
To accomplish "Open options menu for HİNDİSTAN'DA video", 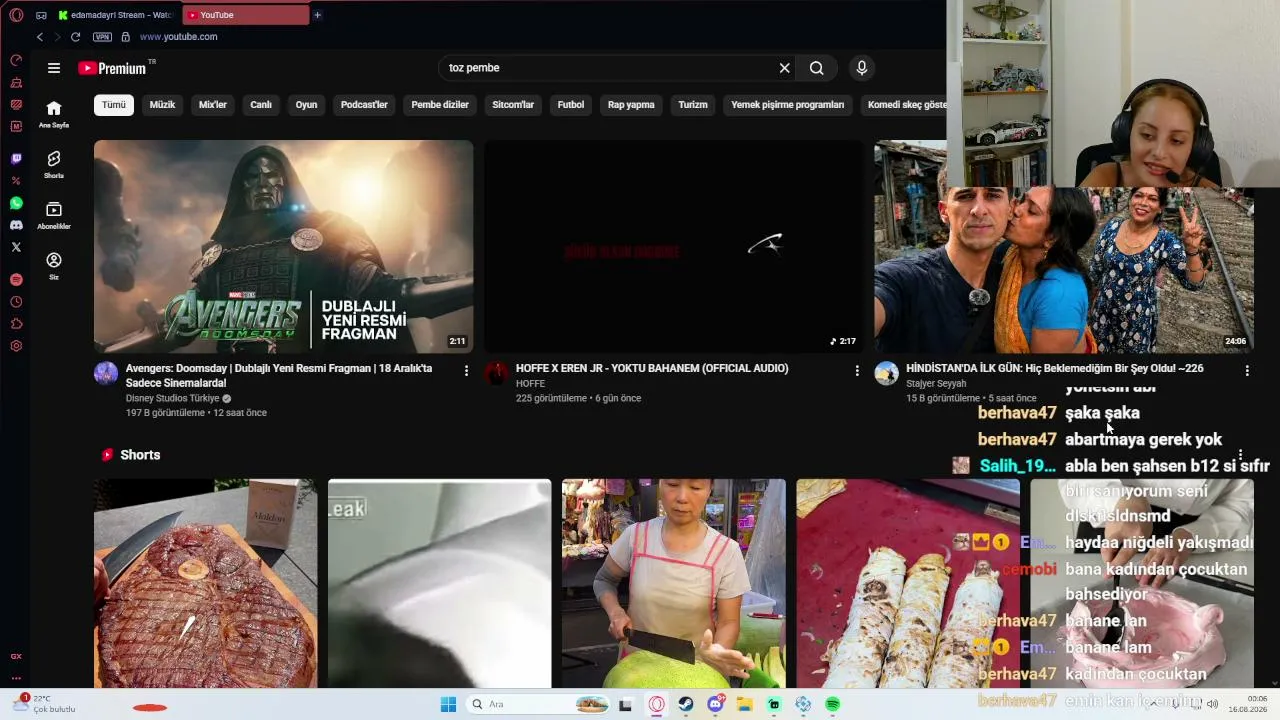I will tap(1247, 370).
